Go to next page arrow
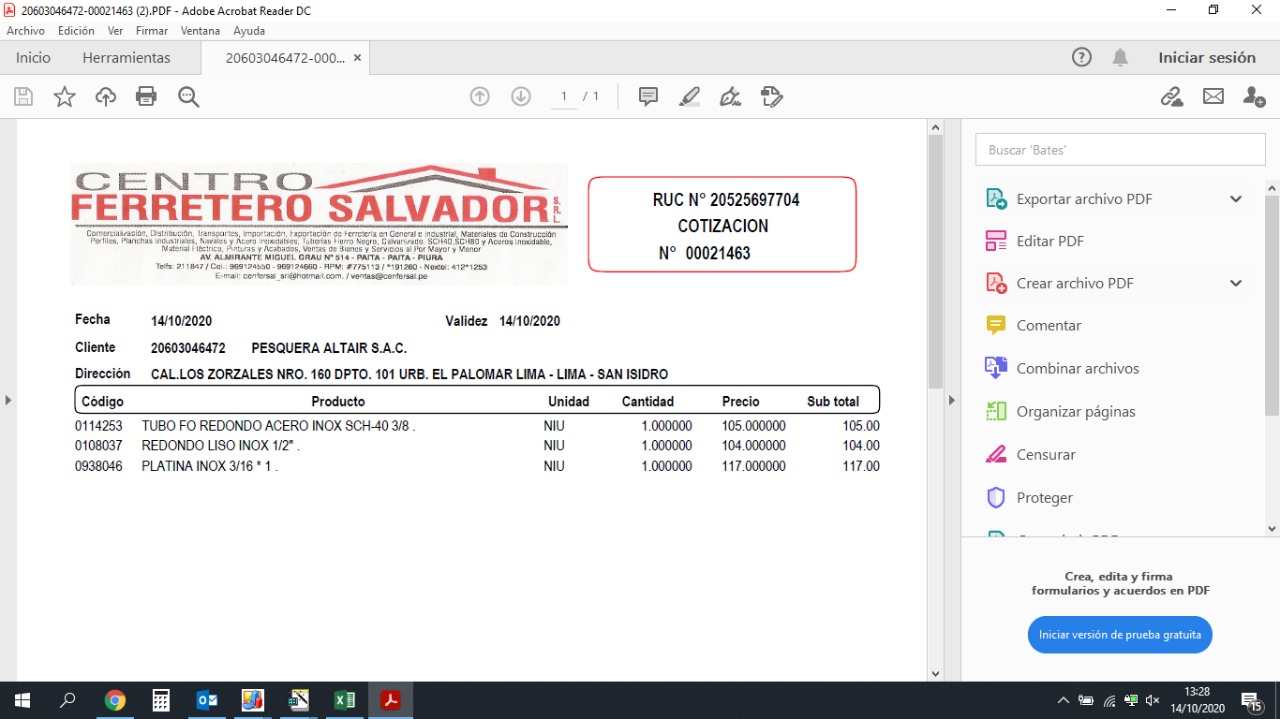Image resolution: width=1280 pixels, height=719 pixels. pos(520,97)
